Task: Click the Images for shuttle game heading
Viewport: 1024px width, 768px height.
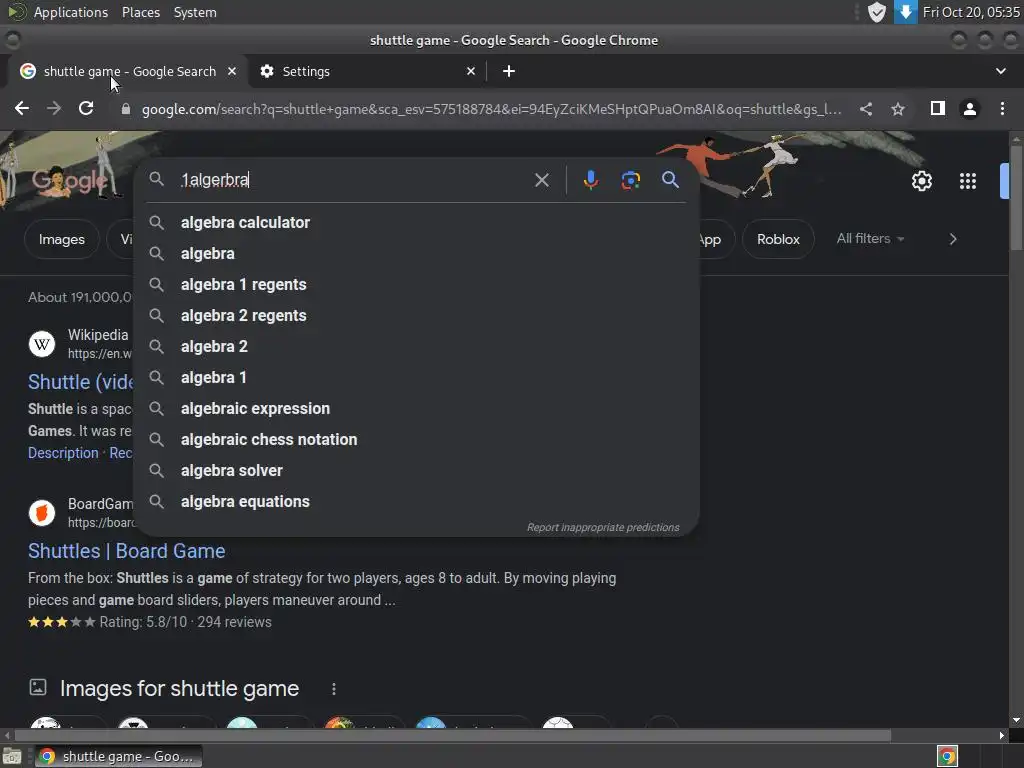Action: [179, 688]
